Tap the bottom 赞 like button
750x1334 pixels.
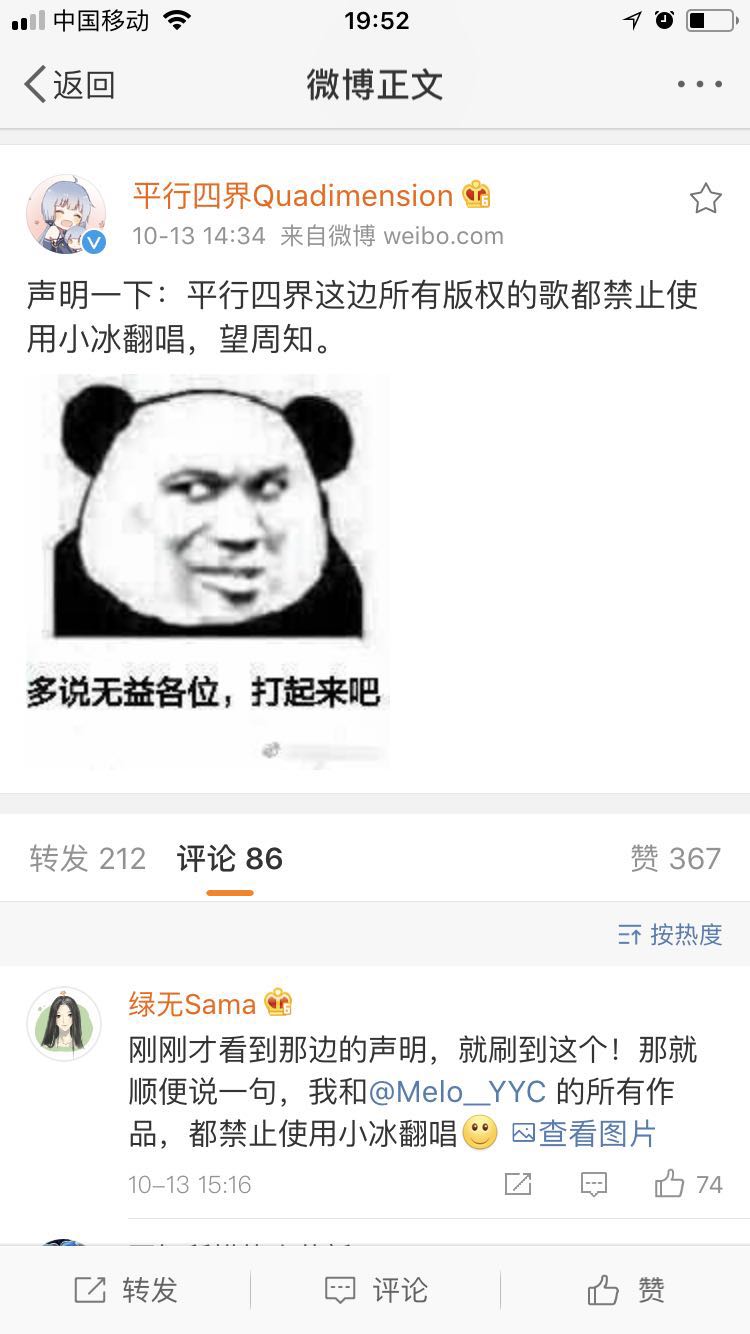625,1290
